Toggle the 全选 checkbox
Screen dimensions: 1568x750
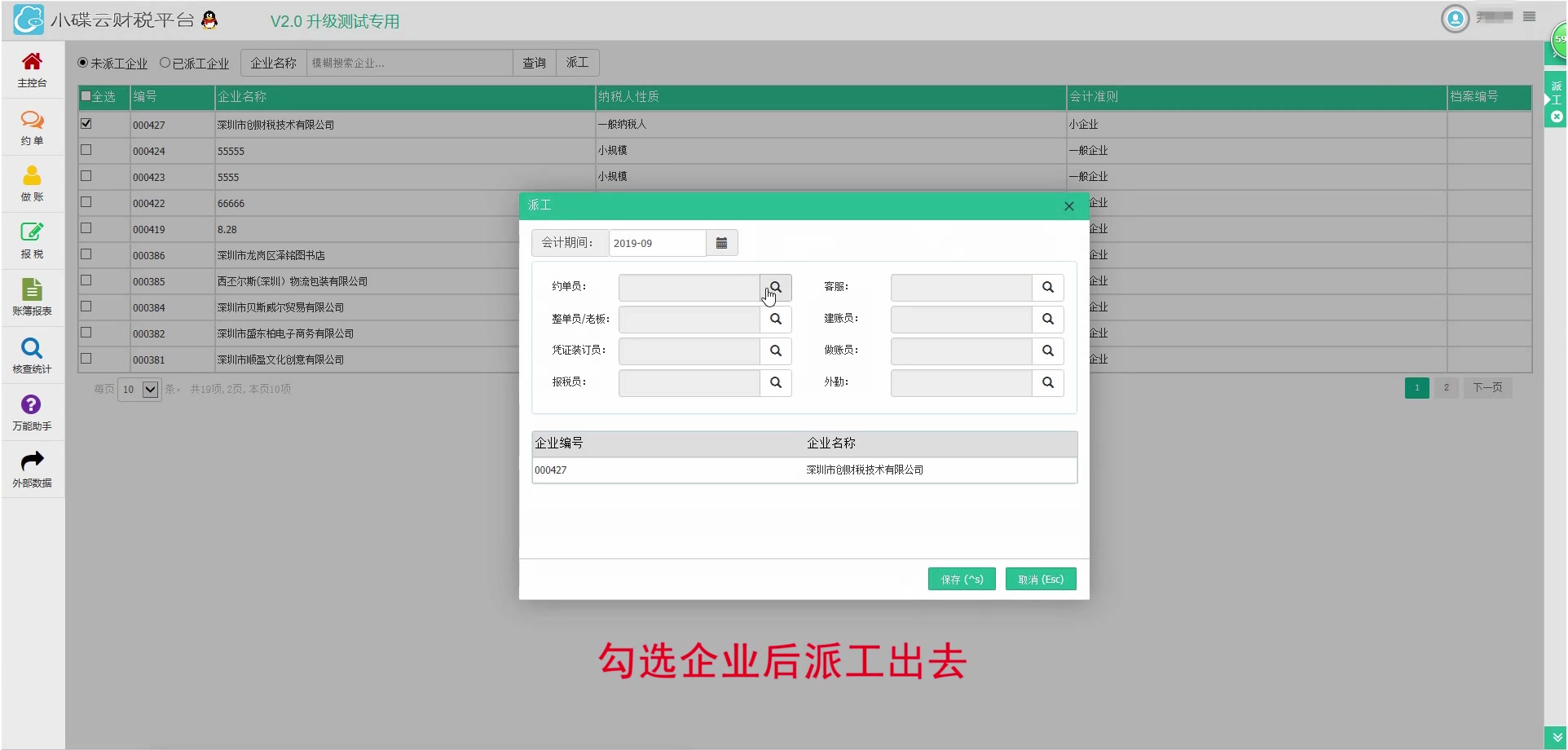[x=86, y=96]
